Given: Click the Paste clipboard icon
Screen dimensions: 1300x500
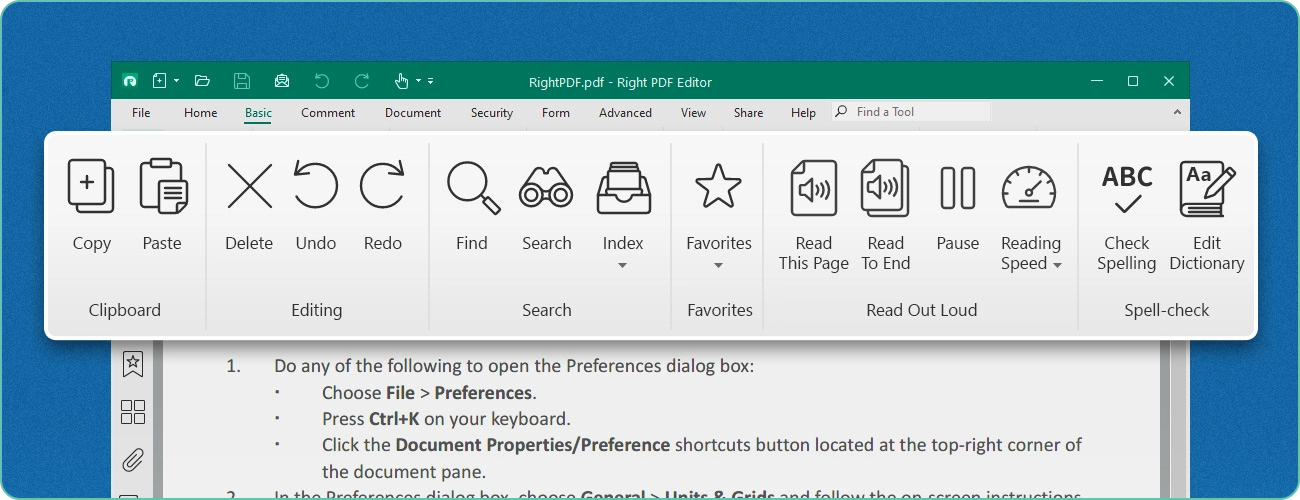Looking at the screenshot, I should [x=163, y=186].
